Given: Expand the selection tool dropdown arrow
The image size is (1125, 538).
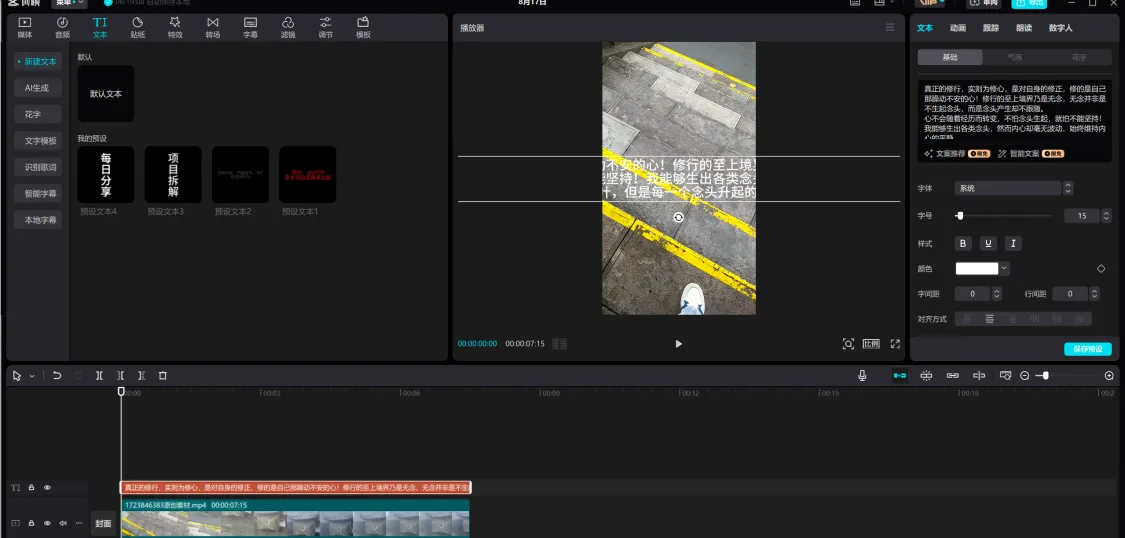Looking at the screenshot, I should [x=32, y=376].
